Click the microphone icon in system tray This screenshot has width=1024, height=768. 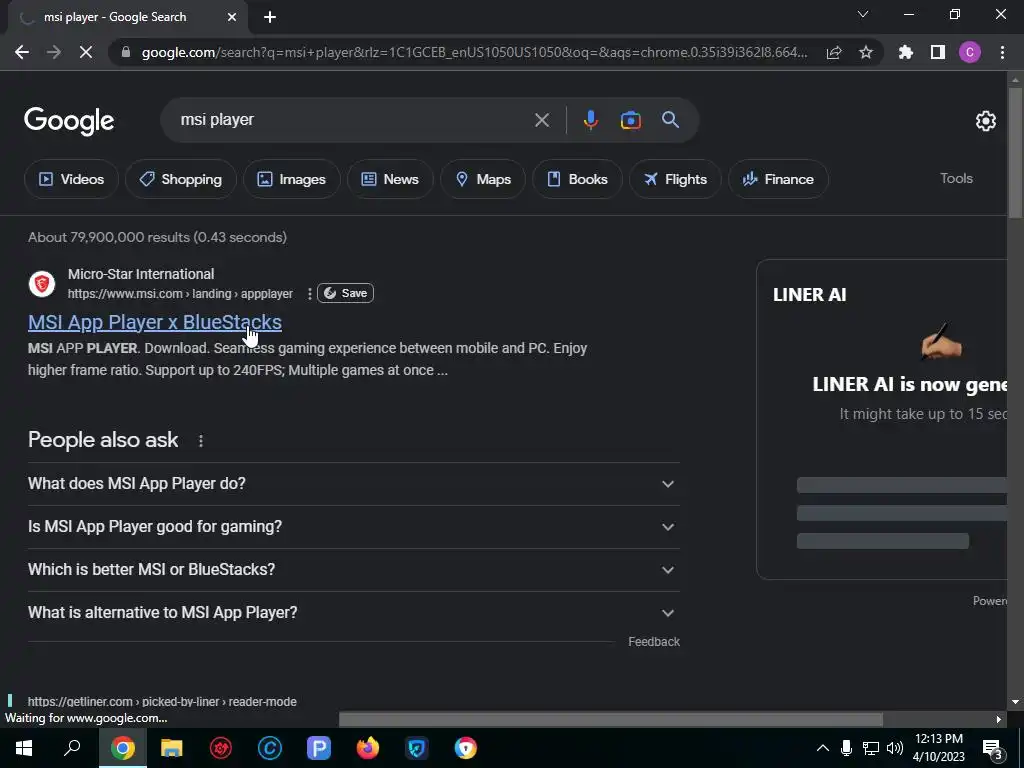[x=846, y=748]
